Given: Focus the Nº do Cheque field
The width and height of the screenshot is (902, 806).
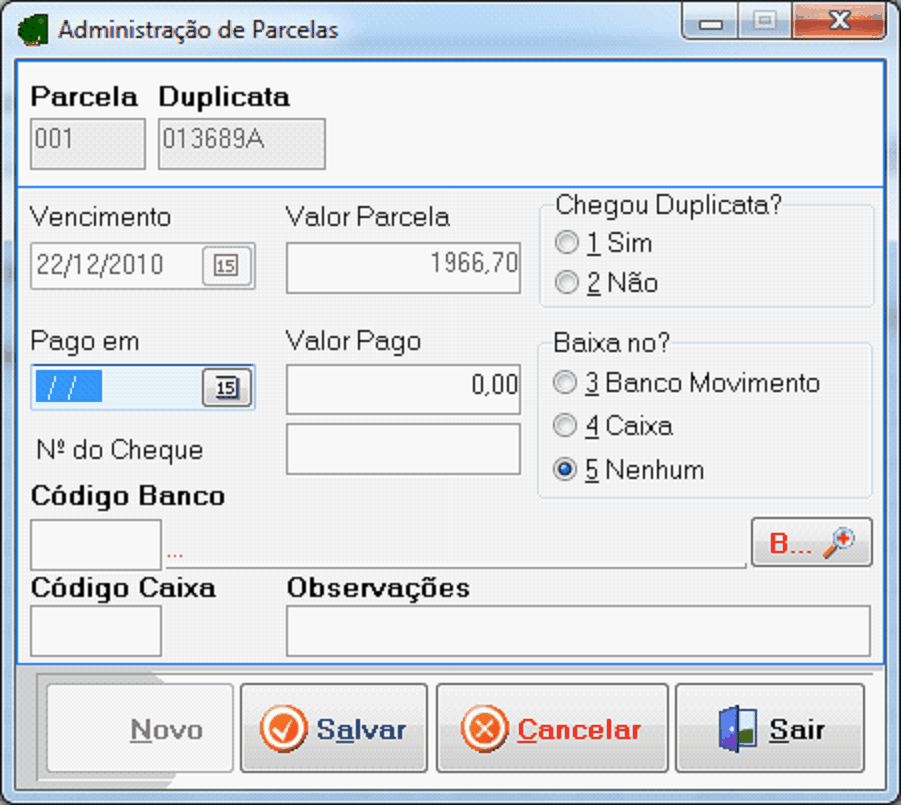Looking at the screenshot, I should point(403,449).
